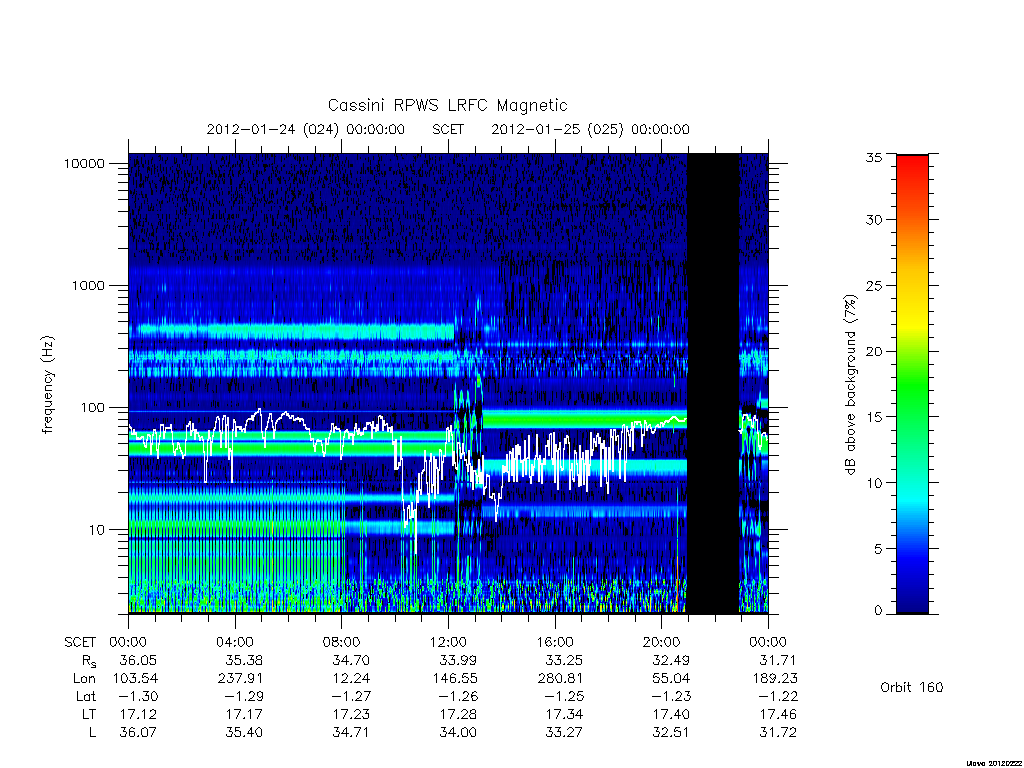Click the time tick label 08:00
Image resolution: width=1024 pixels, height=768 pixels.
click(x=342, y=643)
